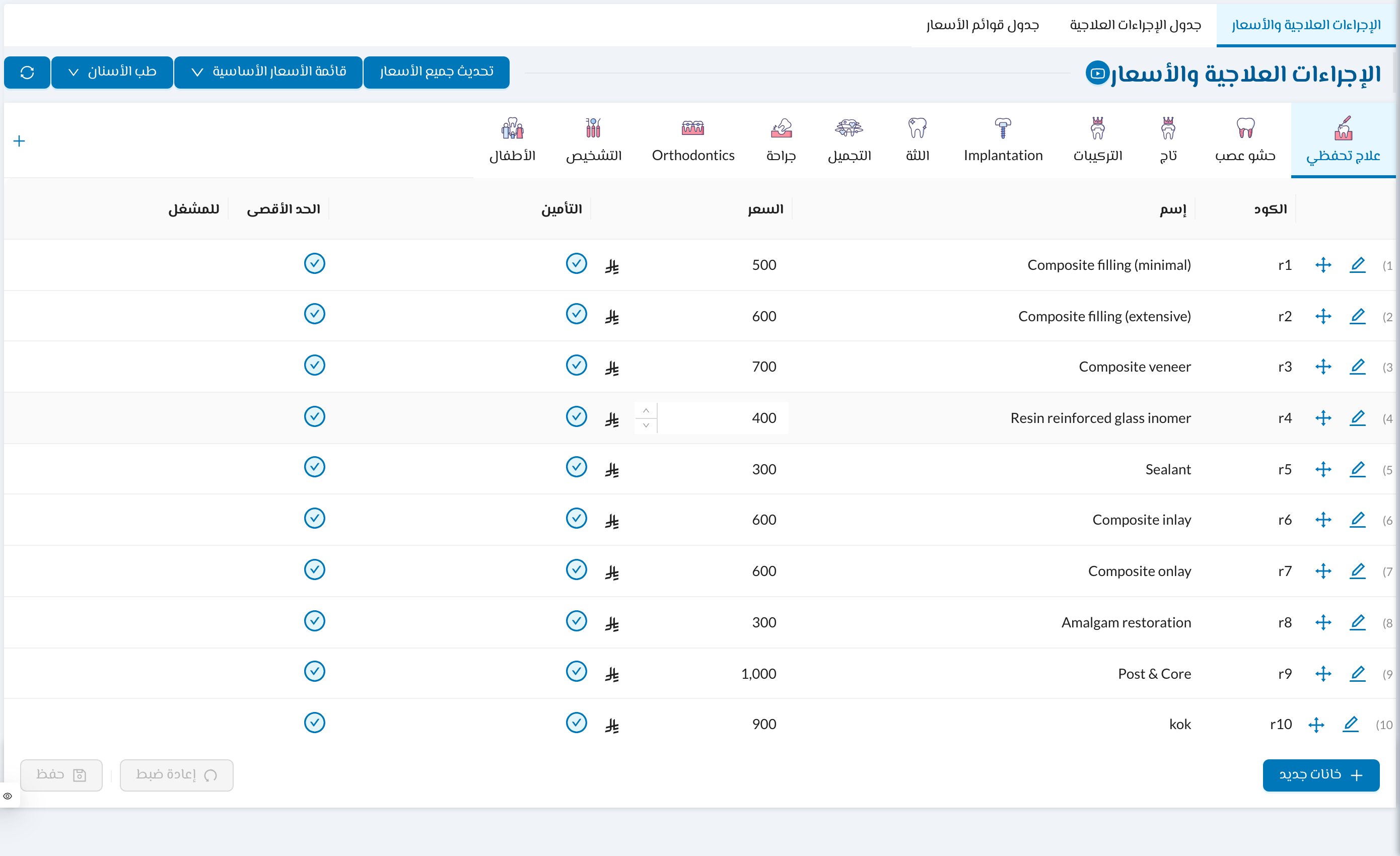The image size is (1400, 856).
Task: Toggle insurance check for kok row
Action: pyautogui.click(x=576, y=723)
